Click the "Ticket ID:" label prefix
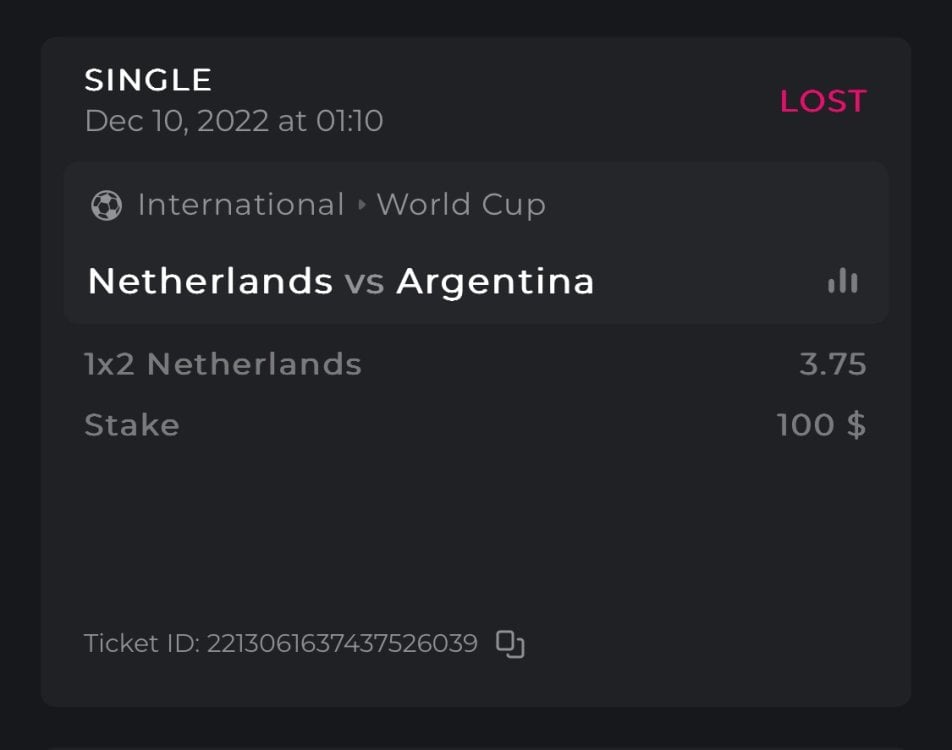Screen dimensions: 952x750 click(x=141, y=643)
